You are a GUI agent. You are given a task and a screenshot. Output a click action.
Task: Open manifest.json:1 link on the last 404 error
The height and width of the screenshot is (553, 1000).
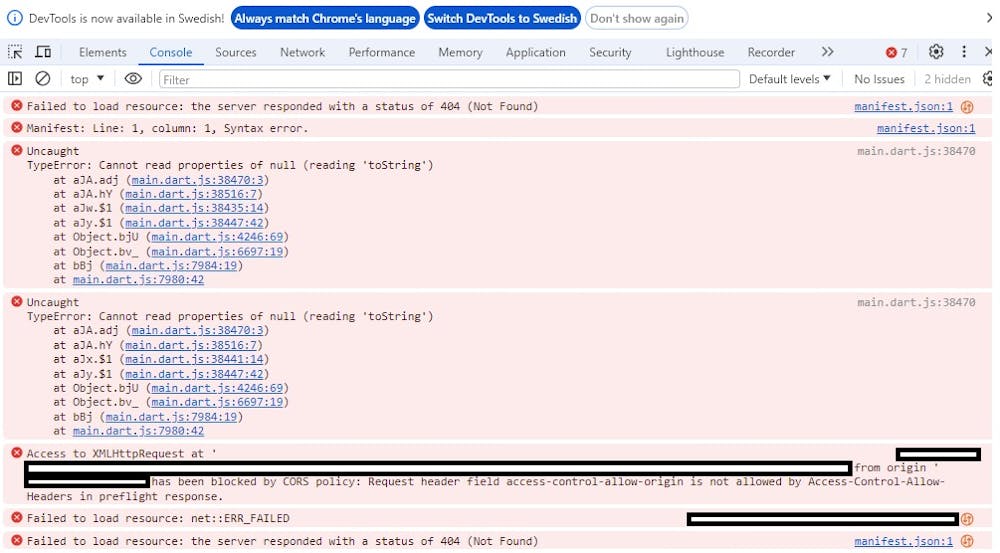click(903, 542)
